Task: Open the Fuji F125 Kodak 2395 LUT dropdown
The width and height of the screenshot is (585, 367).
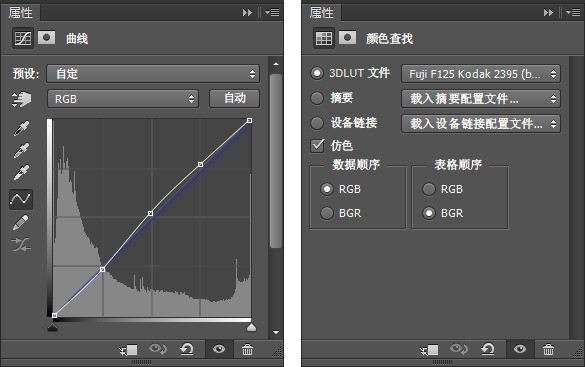Action: pyautogui.click(x=481, y=74)
